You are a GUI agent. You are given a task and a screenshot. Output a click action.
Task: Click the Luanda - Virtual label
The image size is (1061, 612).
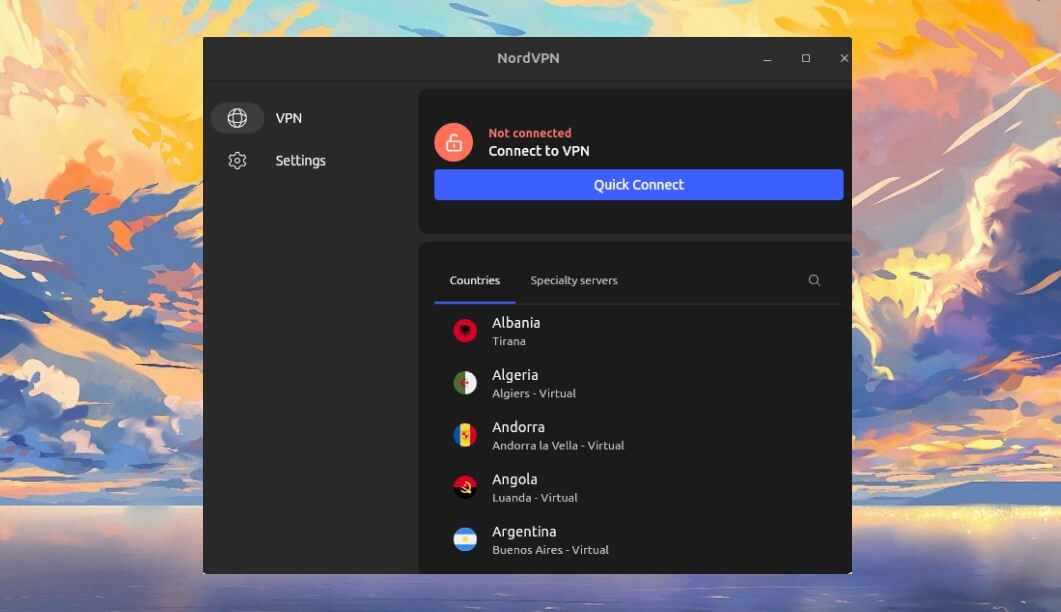(x=535, y=498)
